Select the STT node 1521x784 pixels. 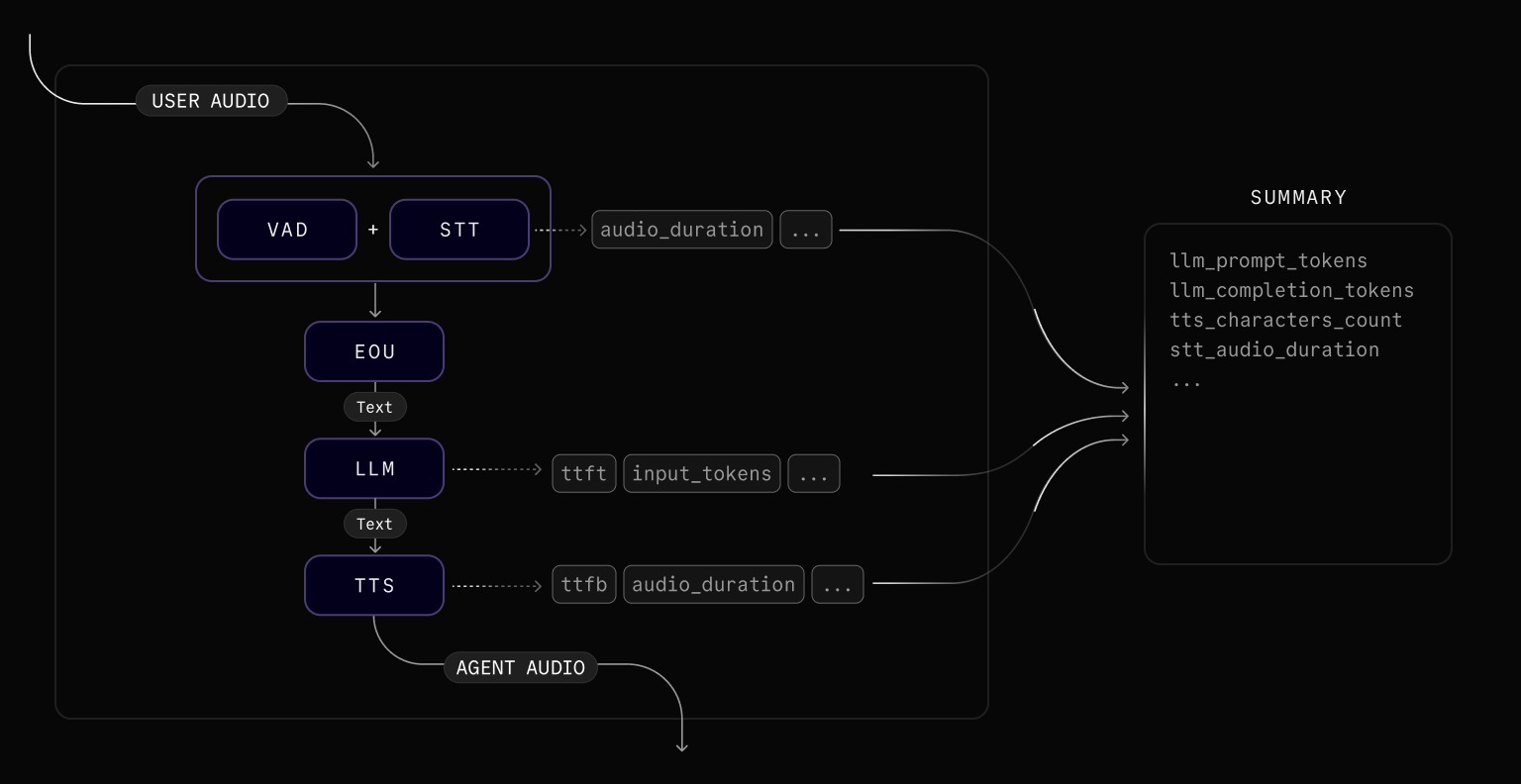(x=458, y=229)
